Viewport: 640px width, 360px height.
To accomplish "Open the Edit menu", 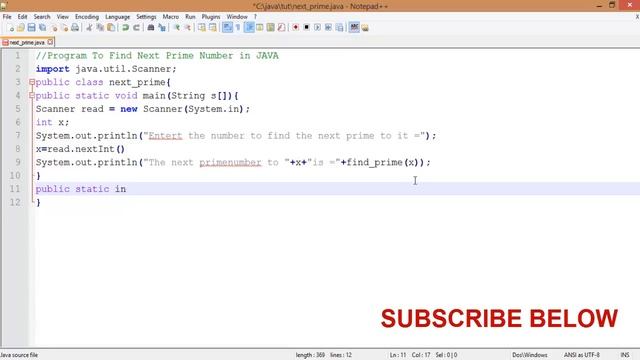I will point(22,17).
